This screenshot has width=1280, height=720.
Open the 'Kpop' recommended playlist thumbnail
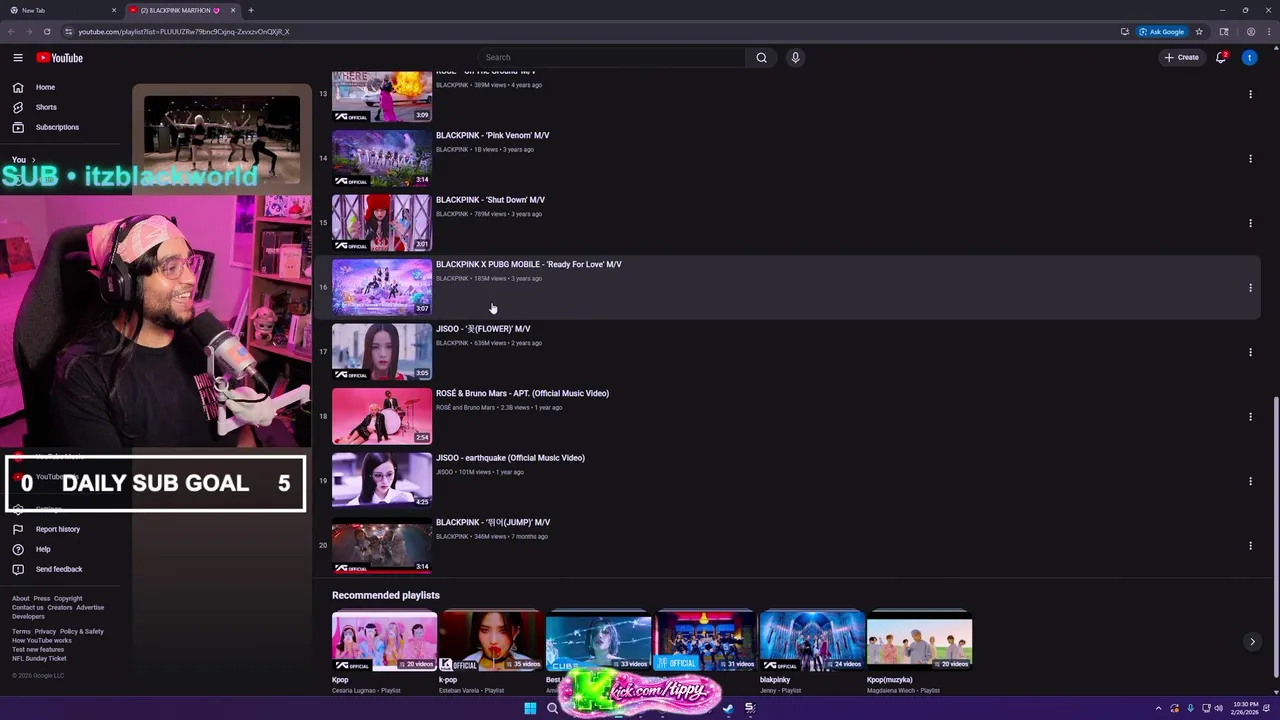coord(384,641)
